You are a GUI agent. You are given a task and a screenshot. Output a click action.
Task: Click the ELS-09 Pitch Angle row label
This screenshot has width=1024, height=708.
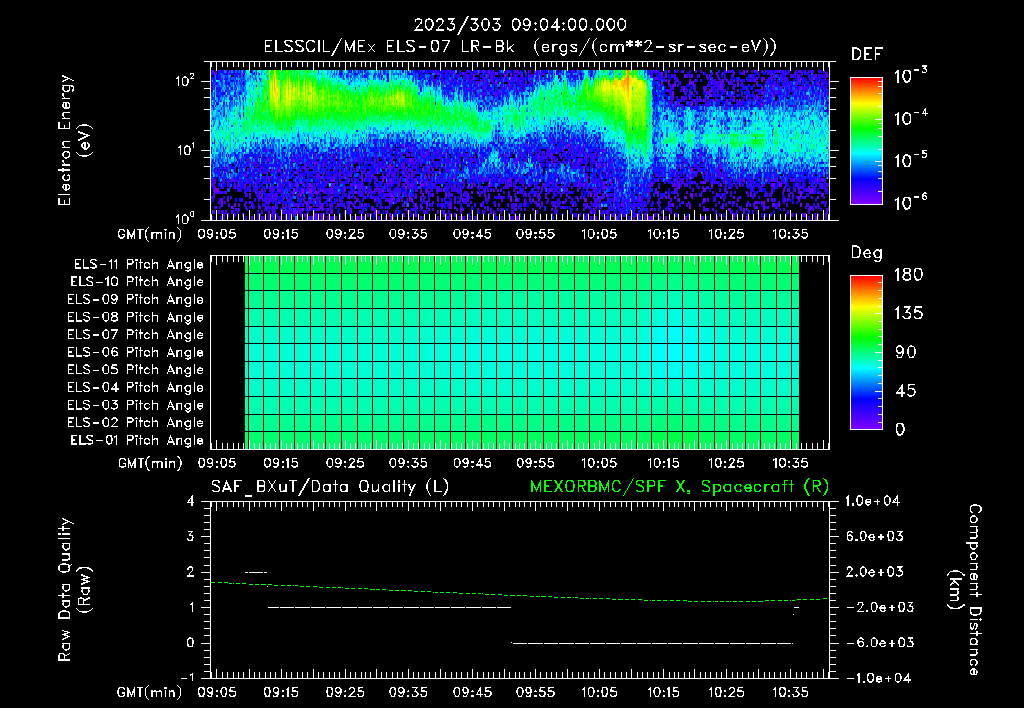[x=136, y=300]
